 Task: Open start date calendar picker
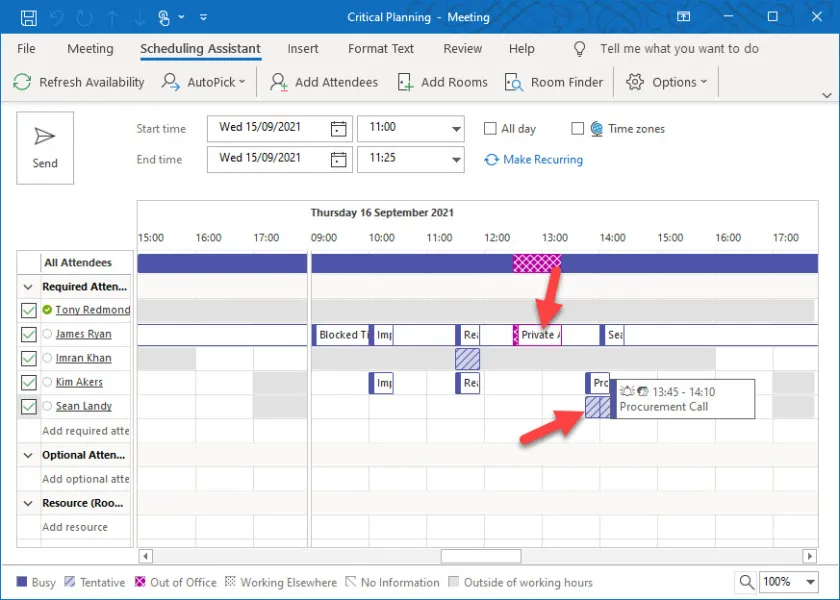click(339, 128)
